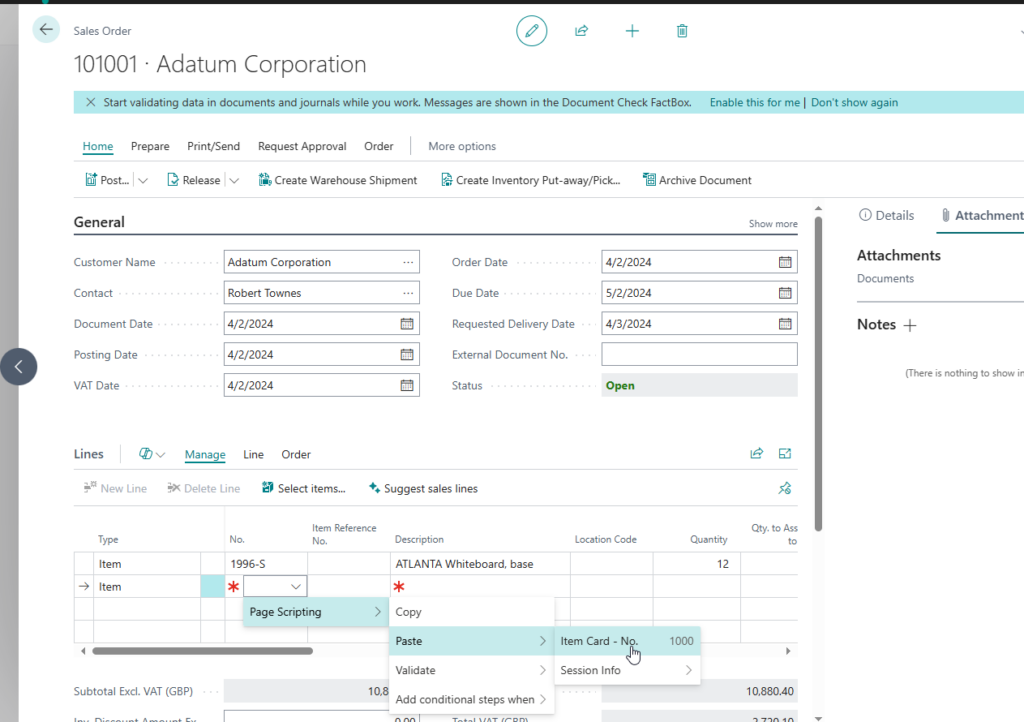Click Create Inventory Put-away/Pick
The height and width of the screenshot is (722, 1024).
[x=530, y=180]
